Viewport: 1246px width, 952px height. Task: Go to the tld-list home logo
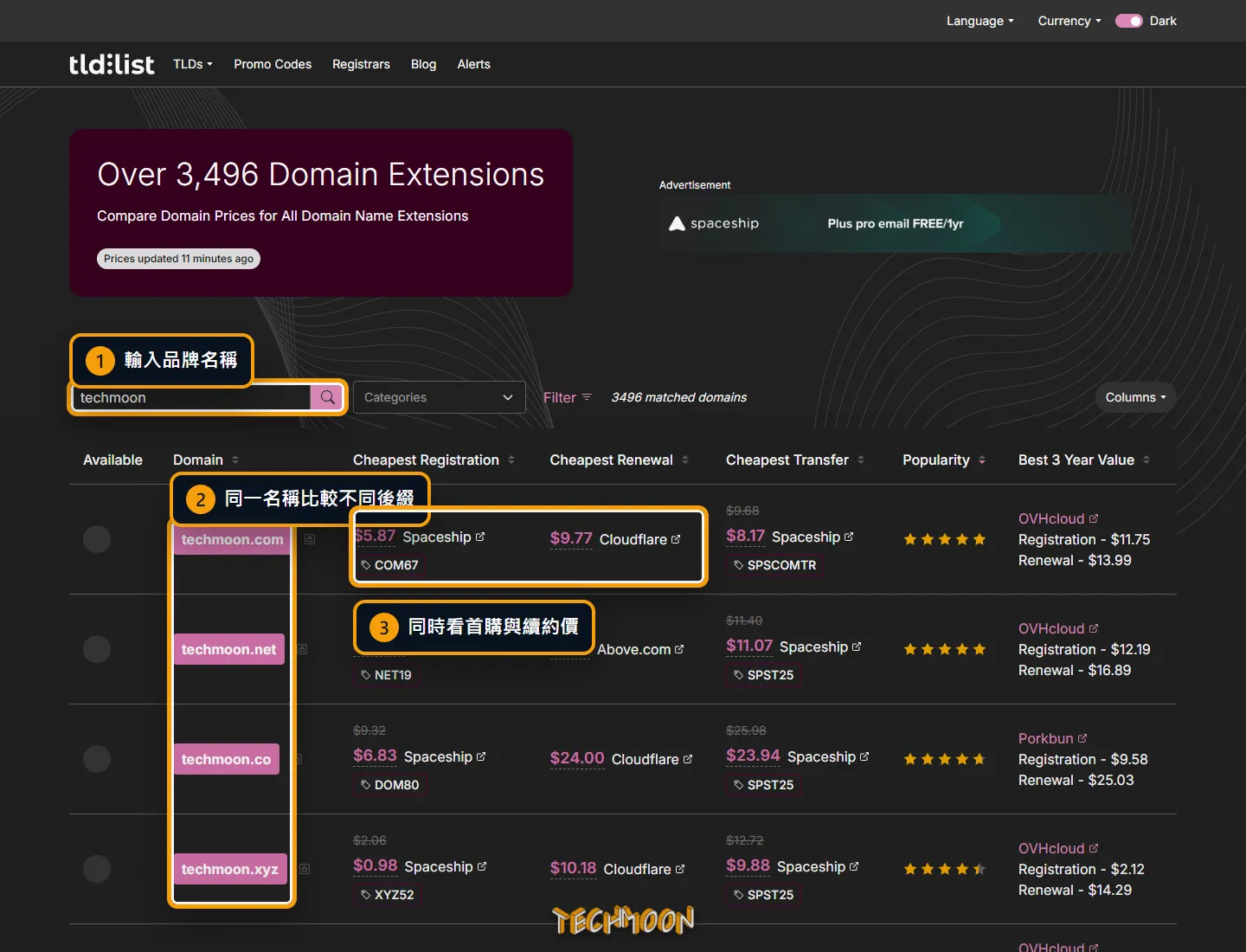pyautogui.click(x=112, y=64)
